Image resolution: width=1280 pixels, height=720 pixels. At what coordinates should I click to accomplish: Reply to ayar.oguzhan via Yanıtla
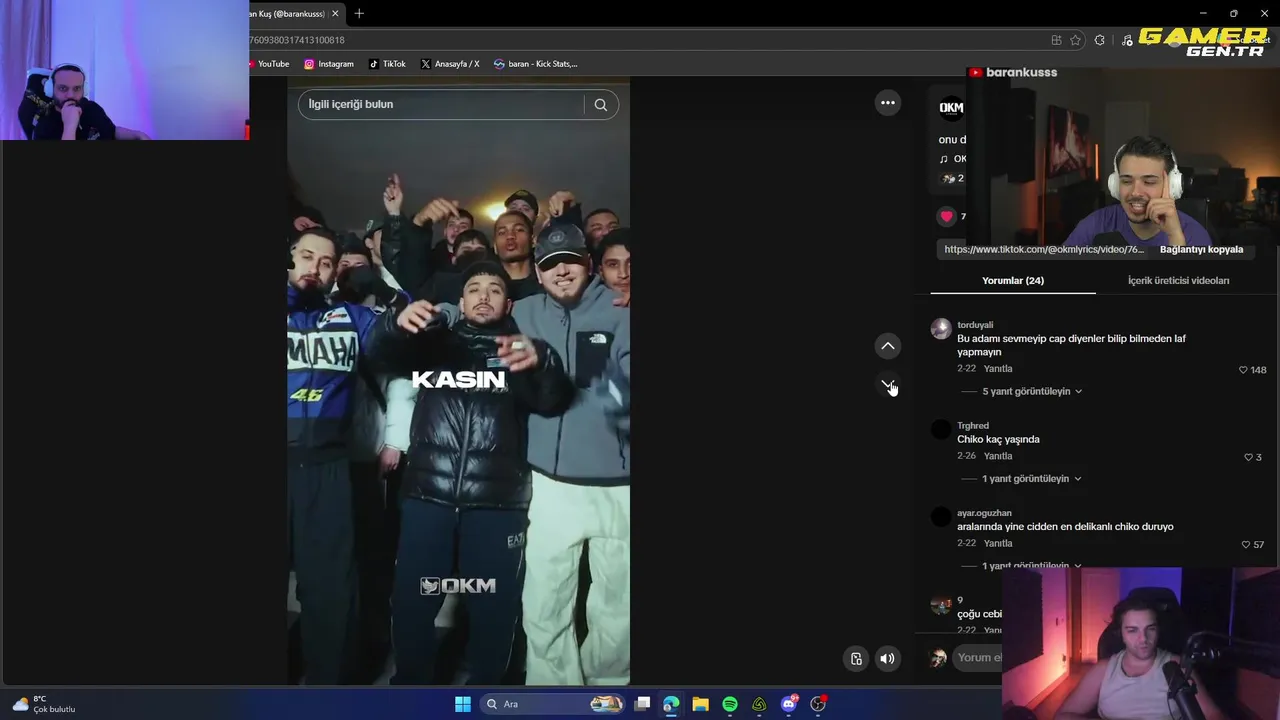(x=998, y=544)
